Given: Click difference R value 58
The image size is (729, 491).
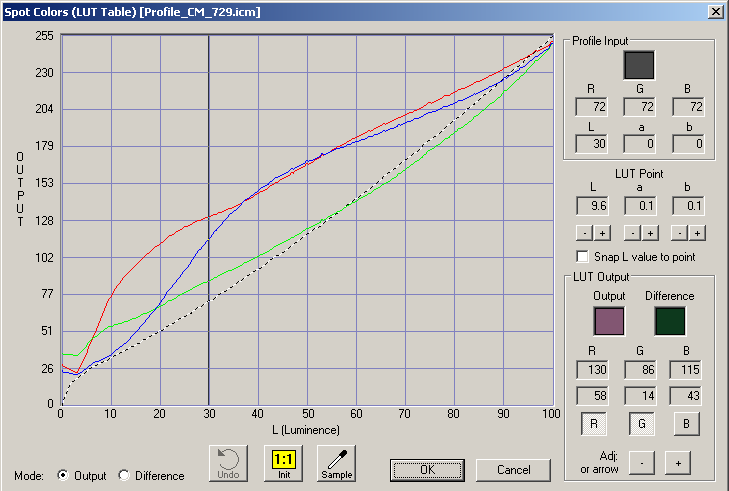Looking at the screenshot, I should pos(592,396).
